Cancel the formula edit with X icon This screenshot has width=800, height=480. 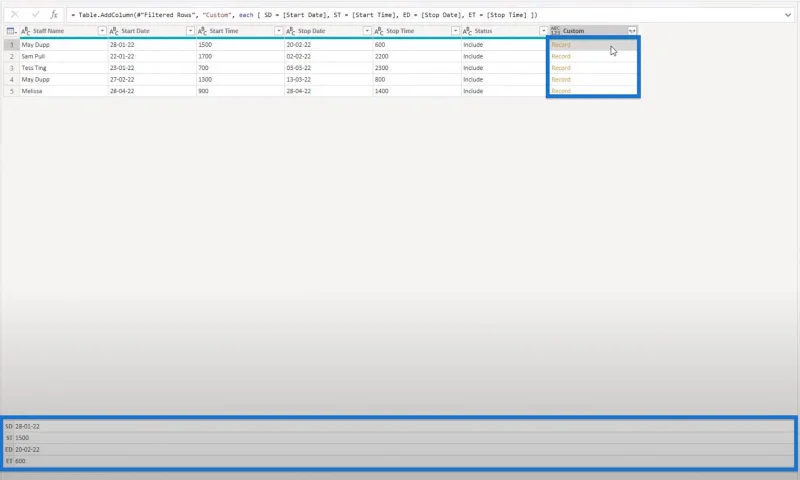[x=15, y=15]
